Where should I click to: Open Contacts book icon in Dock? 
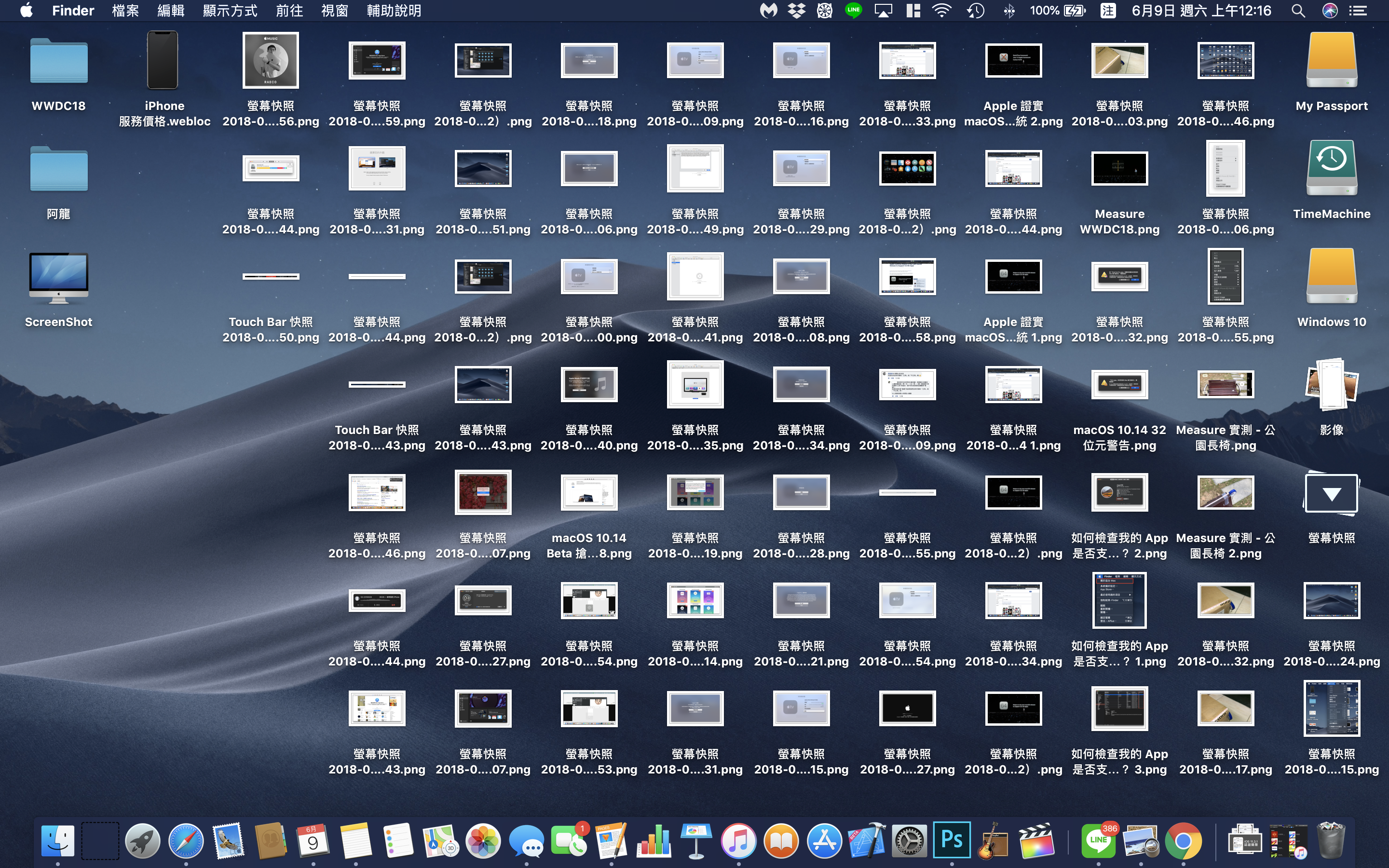click(x=271, y=841)
